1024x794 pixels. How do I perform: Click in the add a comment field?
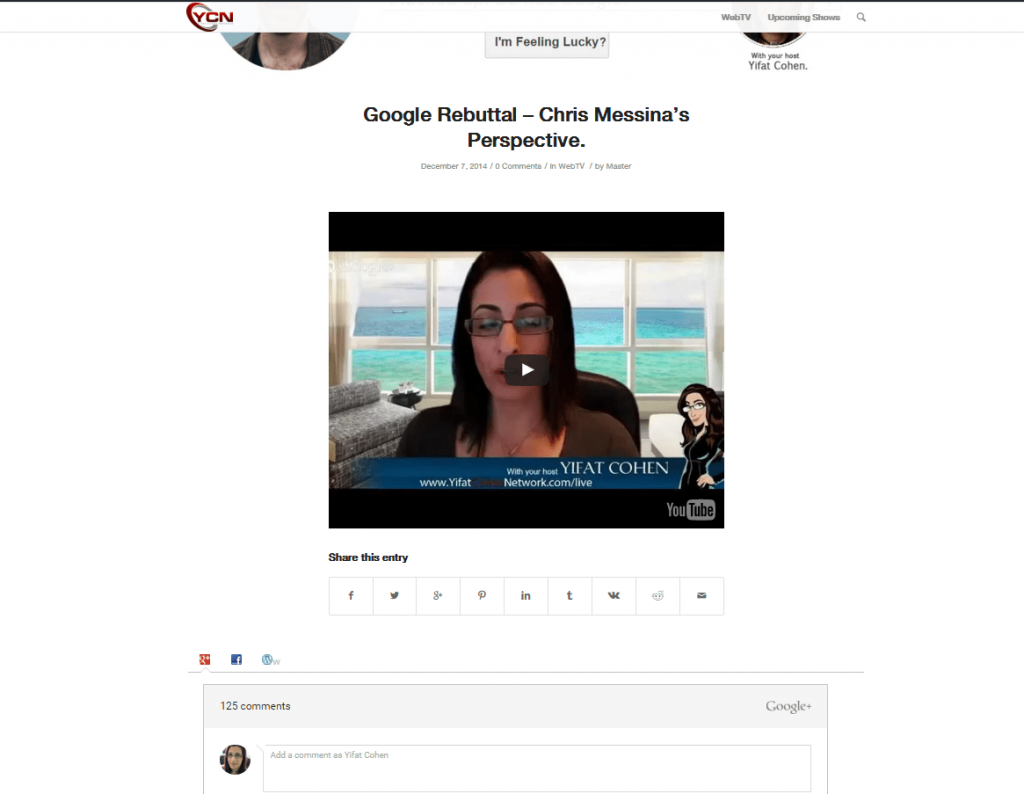click(x=537, y=768)
